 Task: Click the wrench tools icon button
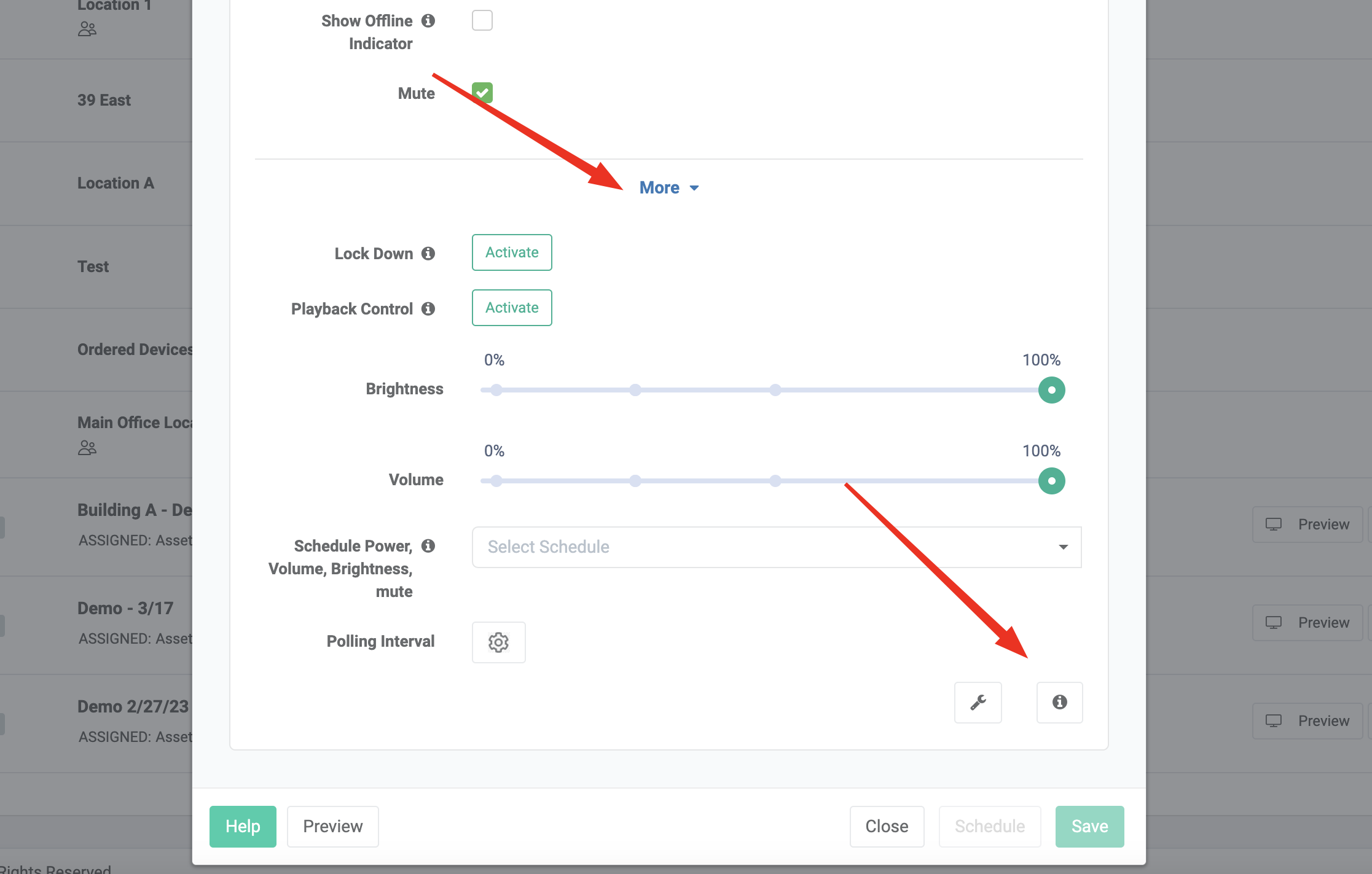pyautogui.click(x=978, y=702)
